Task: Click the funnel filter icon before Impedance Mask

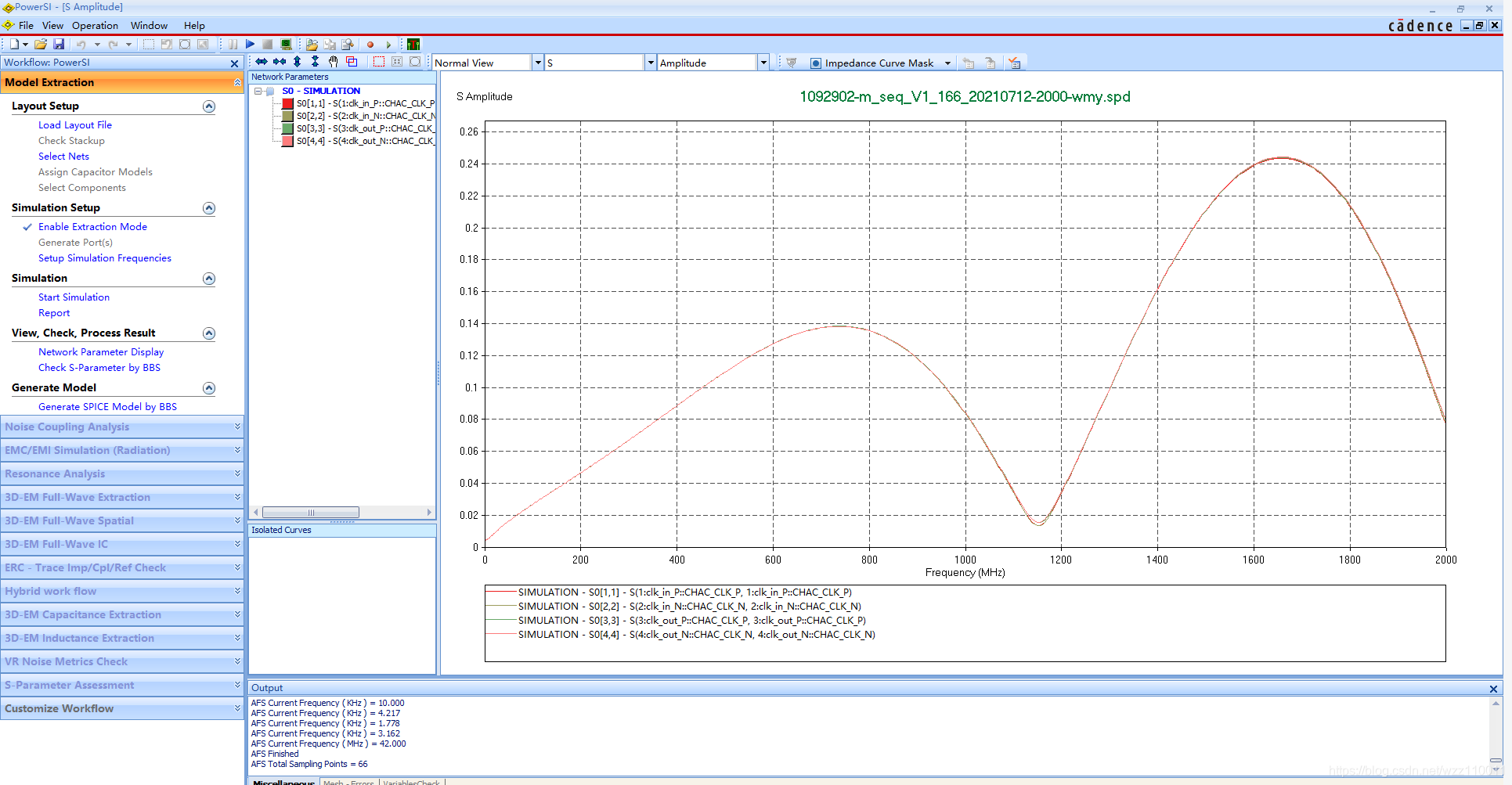Action: pyautogui.click(x=791, y=63)
